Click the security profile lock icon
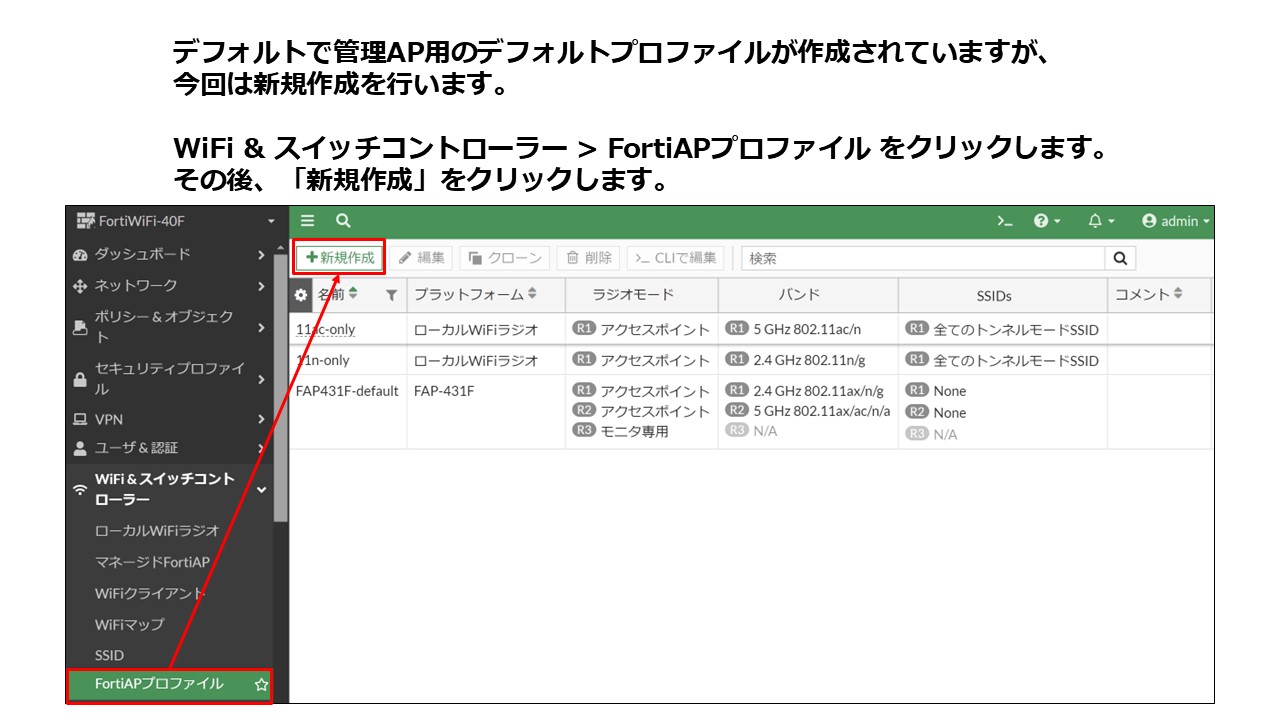The image size is (1280, 720). coord(81,380)
